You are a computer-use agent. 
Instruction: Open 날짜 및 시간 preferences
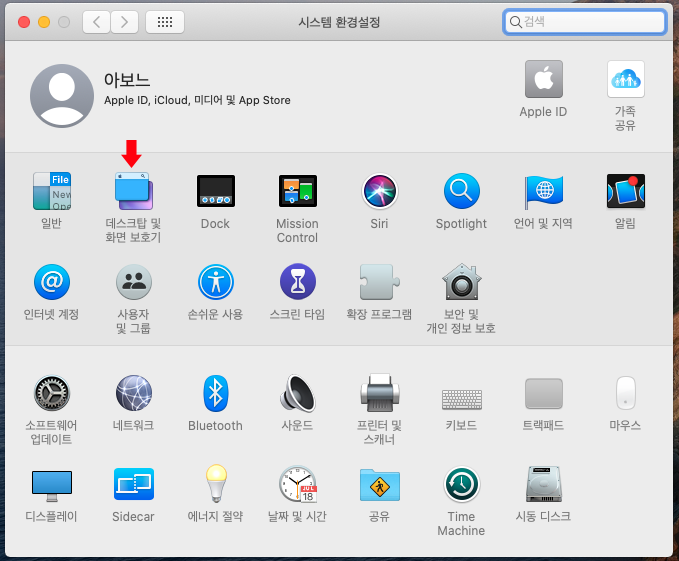(297, 484)
